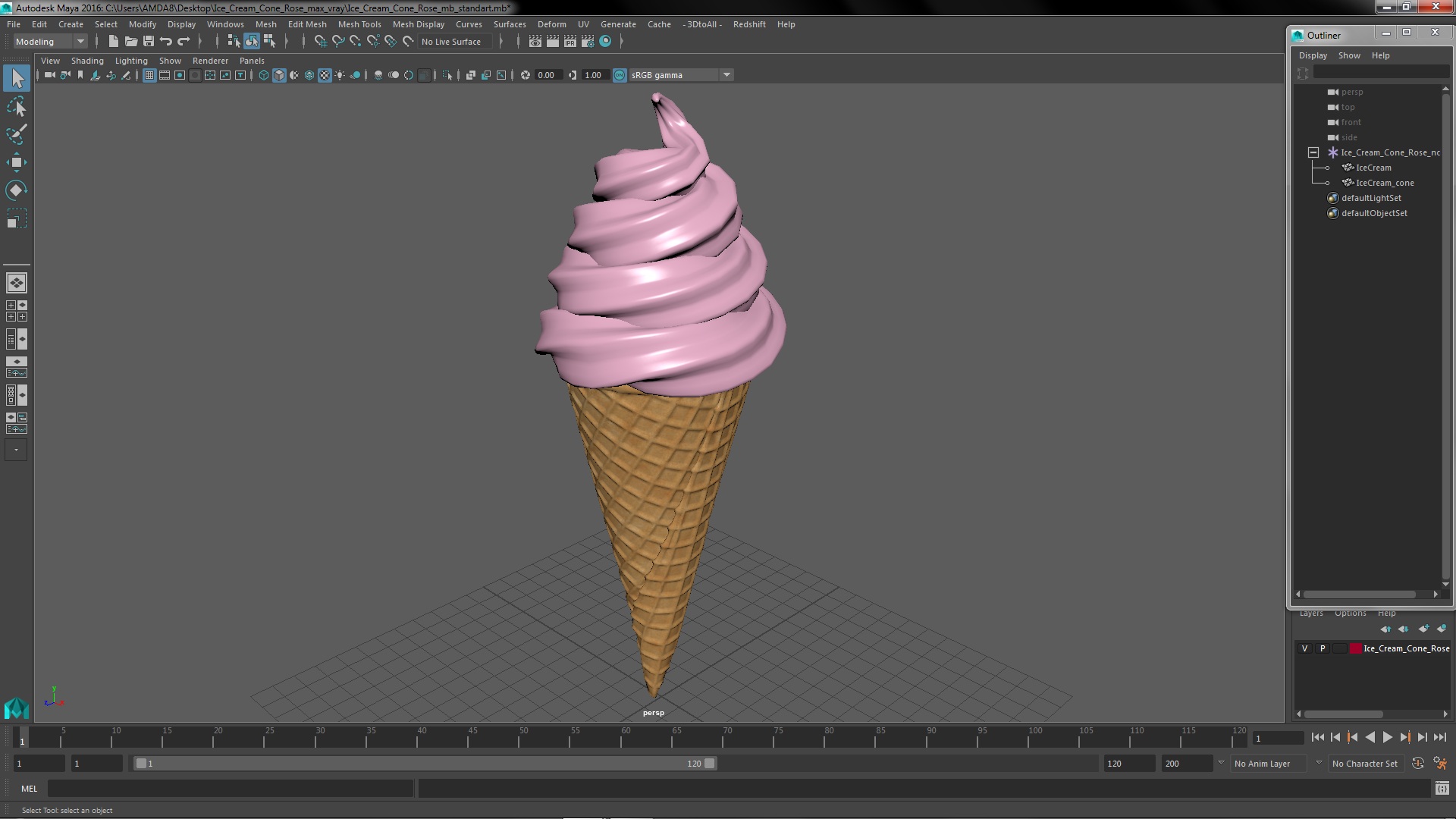Open the sRGB gamma view transform dropdown
The height and width of the screenshot is (819, 1456).
pyautogui.click(x=680, y=75)
